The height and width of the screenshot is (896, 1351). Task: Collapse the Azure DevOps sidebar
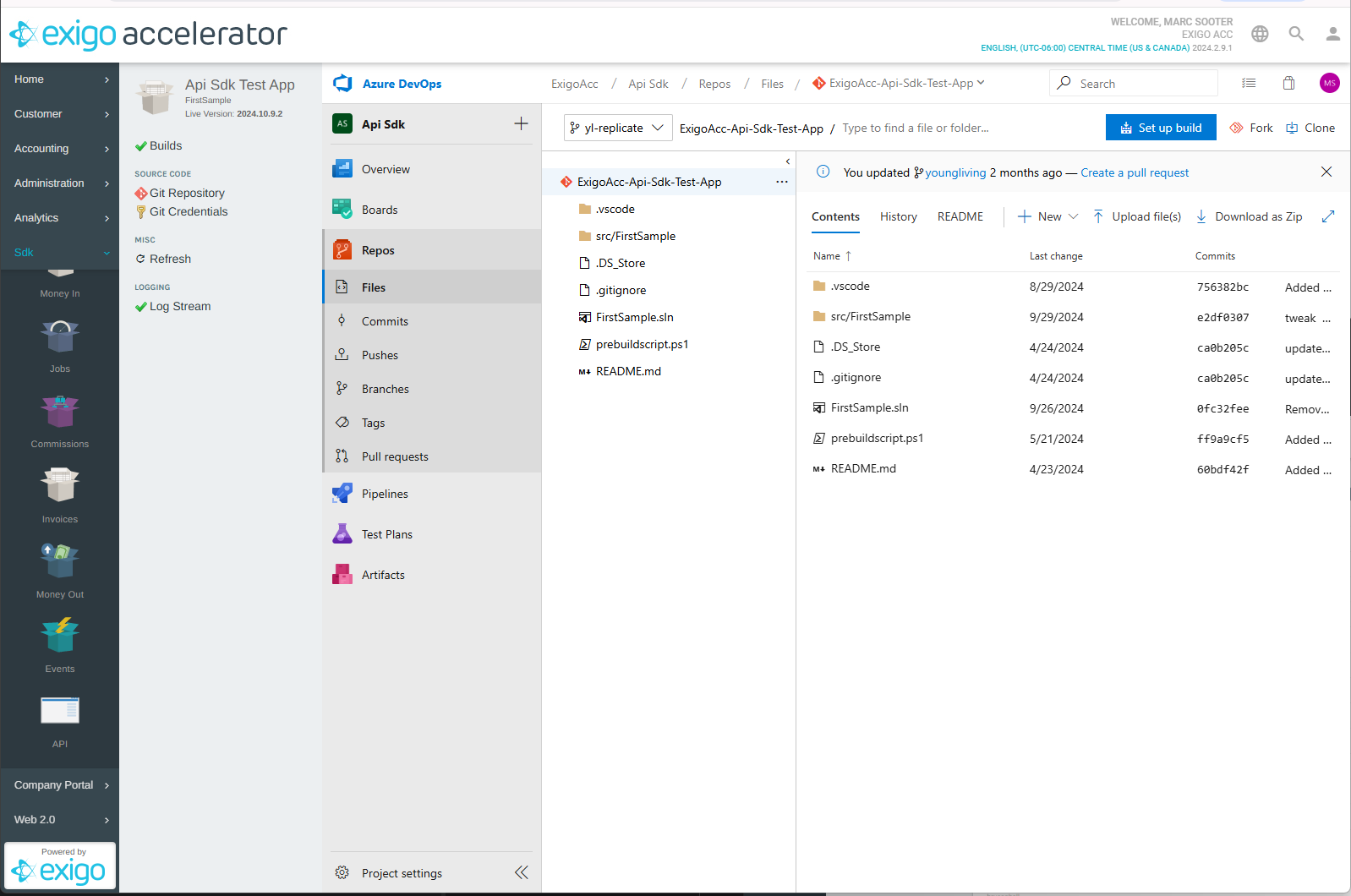(521, 872)
